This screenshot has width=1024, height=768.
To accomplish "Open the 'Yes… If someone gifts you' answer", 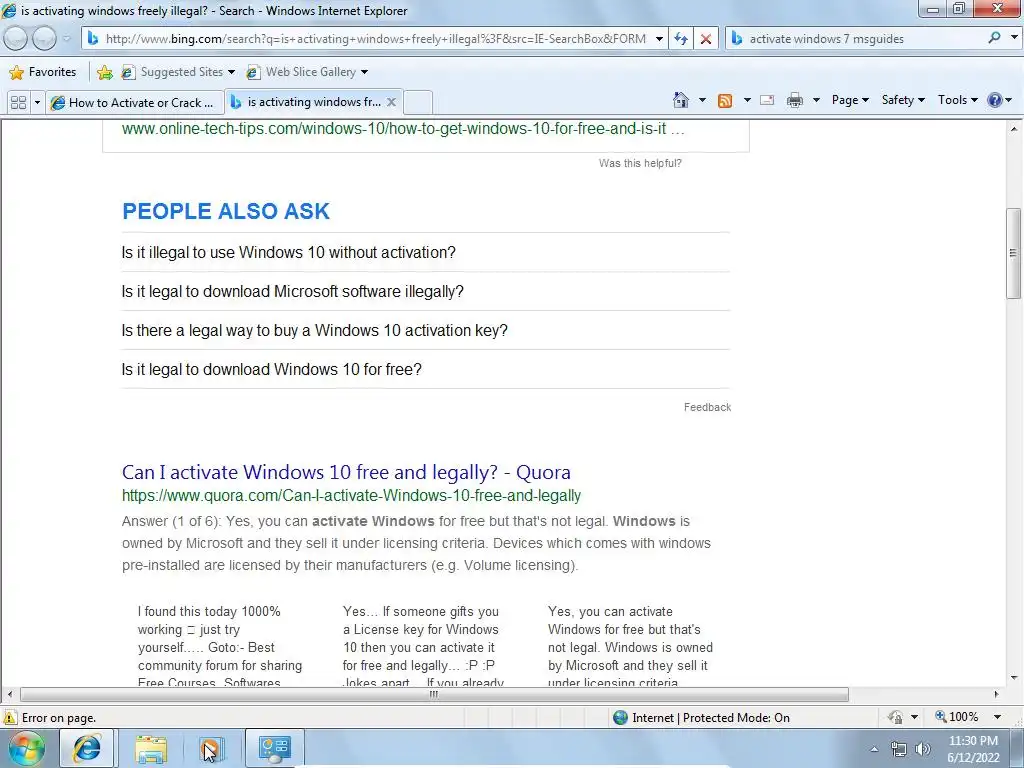I will (423, 647).
